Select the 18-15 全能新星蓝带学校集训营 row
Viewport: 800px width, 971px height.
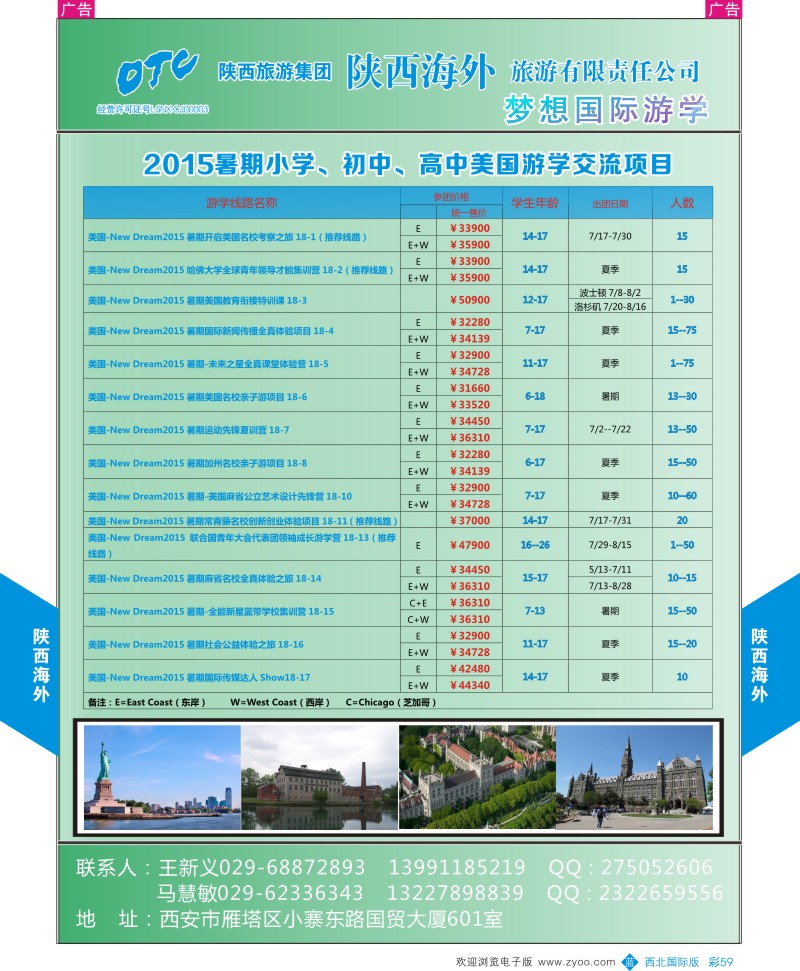pos(398,611)
